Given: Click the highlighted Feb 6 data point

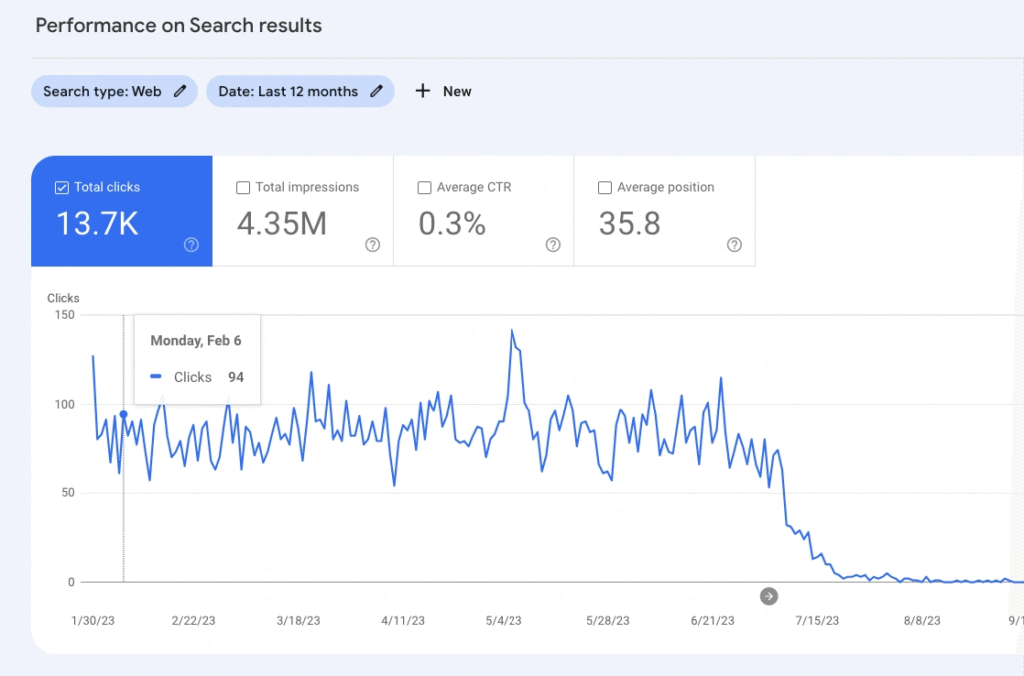Looking at the screenshot, I should [123, 414].
